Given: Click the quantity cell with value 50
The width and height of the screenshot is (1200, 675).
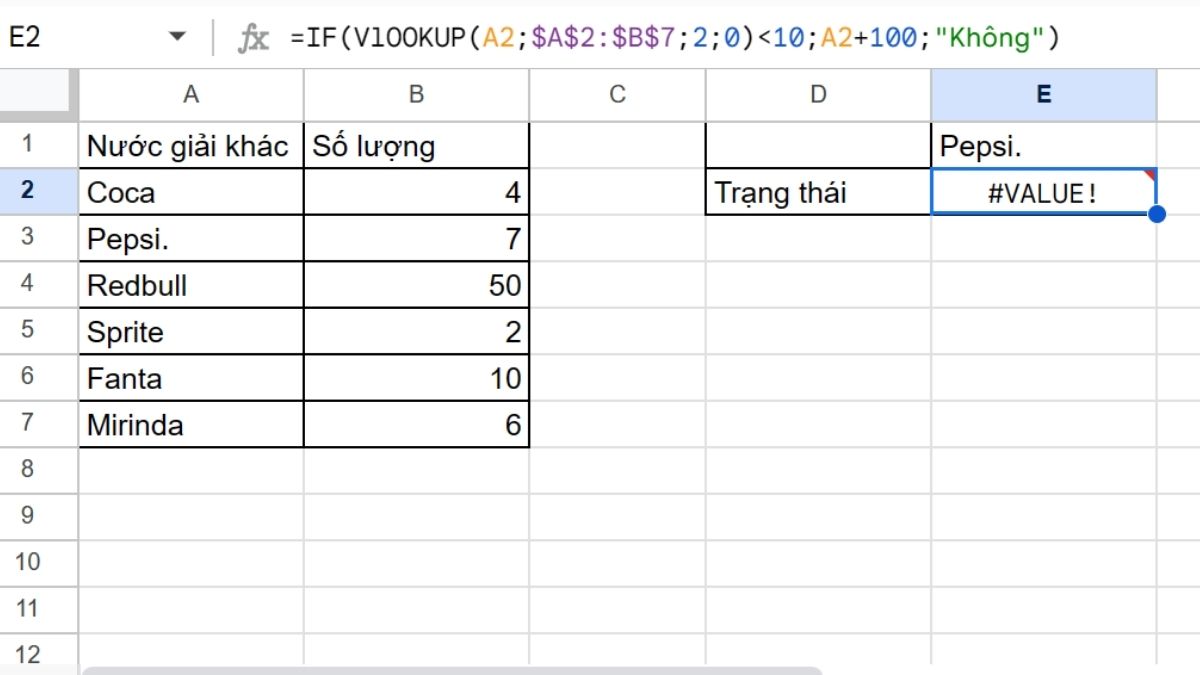Looking at the screenshot, I should [417, 284].
